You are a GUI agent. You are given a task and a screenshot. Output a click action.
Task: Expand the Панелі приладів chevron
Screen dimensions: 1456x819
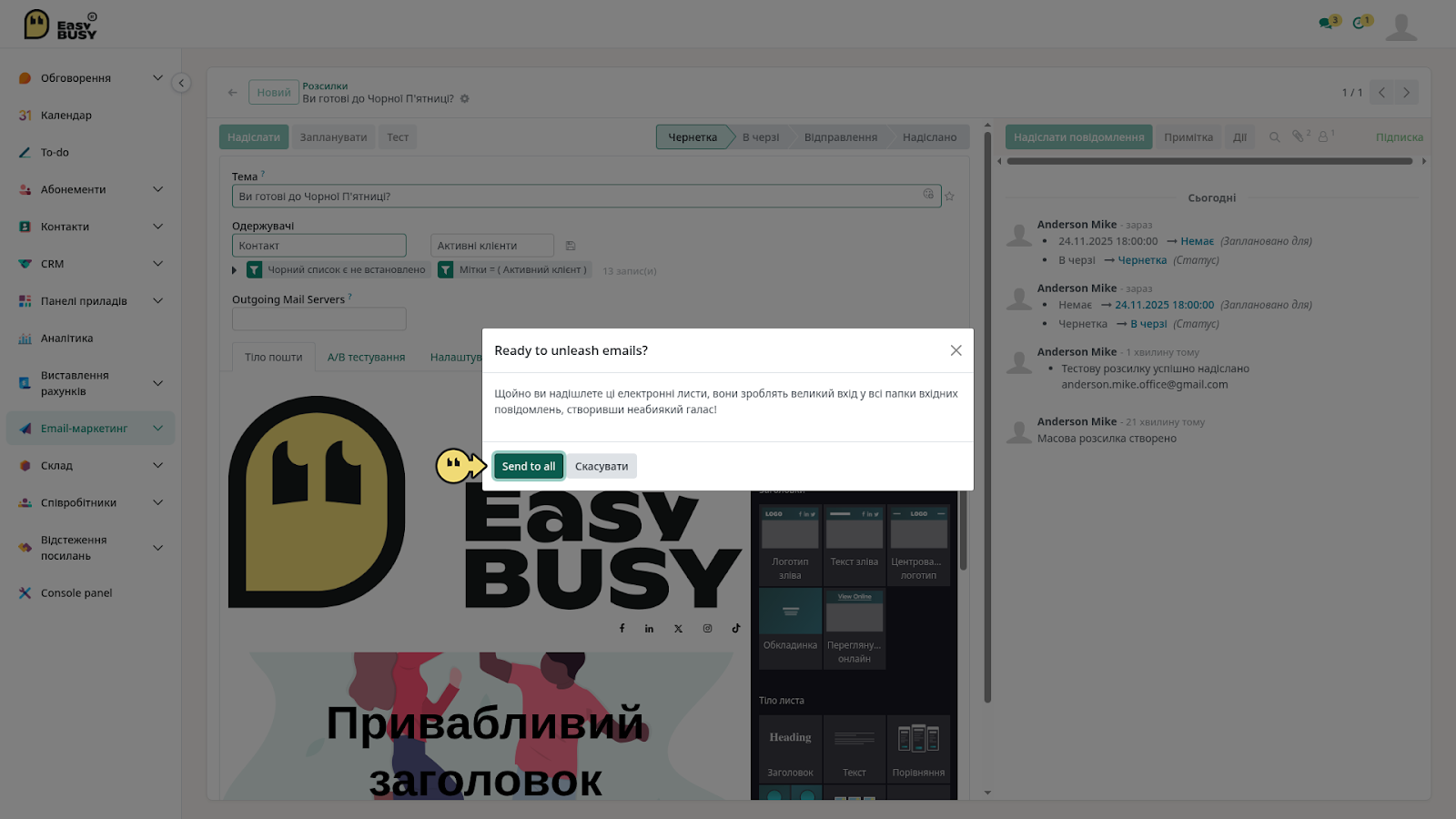pyautogui.click(x=157, y=301)
